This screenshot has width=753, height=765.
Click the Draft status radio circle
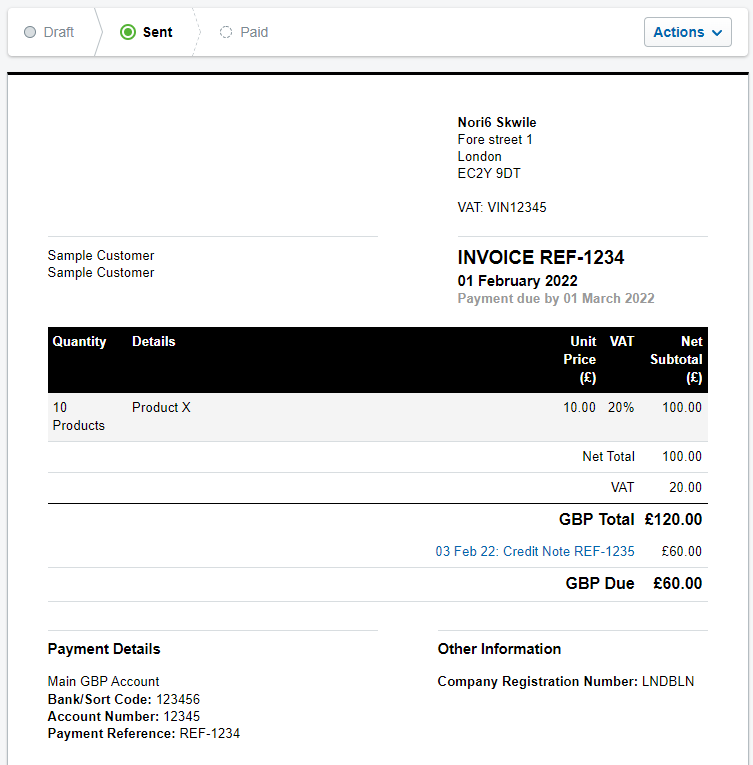pos(30,32)
